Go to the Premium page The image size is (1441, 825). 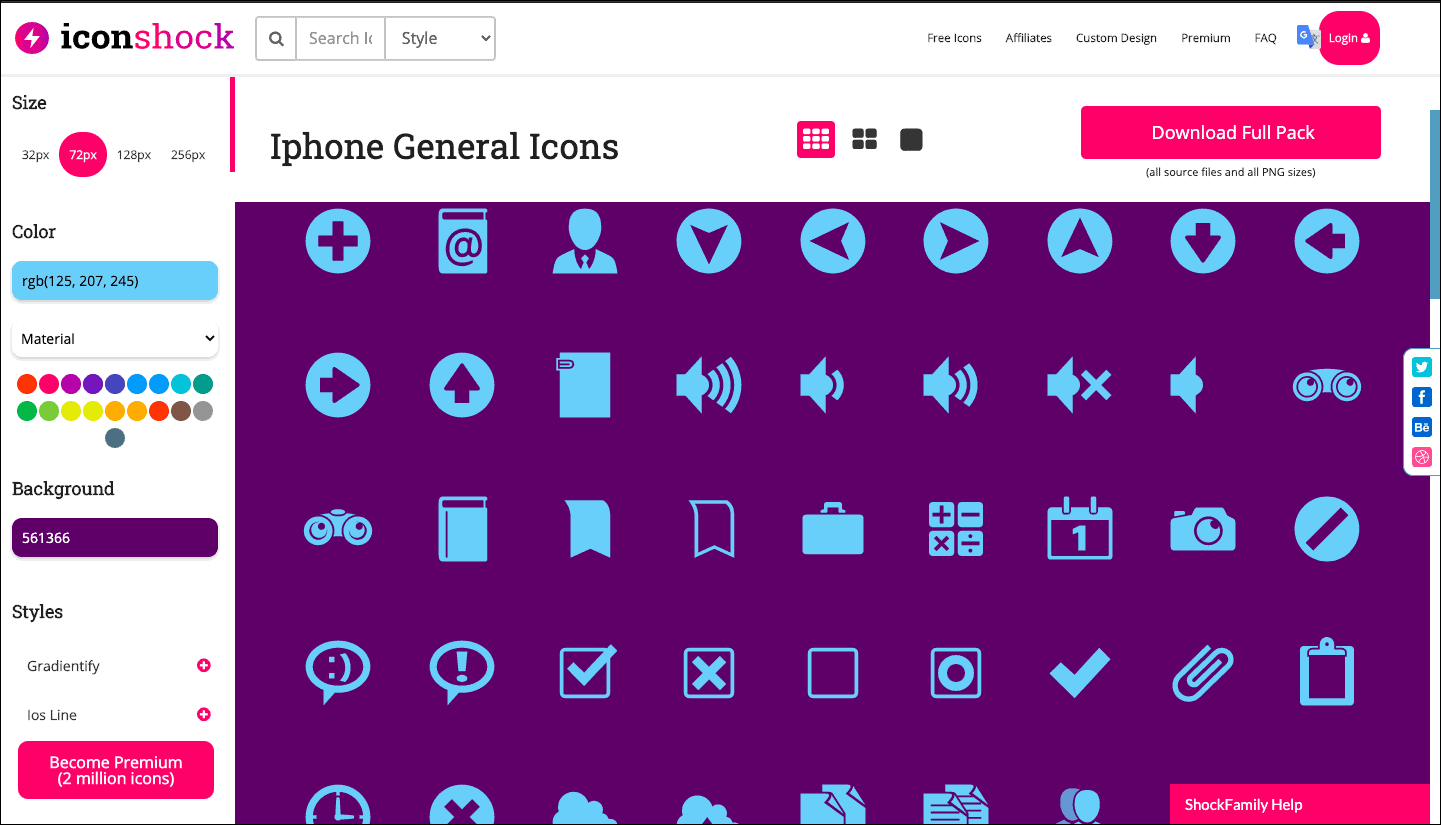click(1205, 37)
